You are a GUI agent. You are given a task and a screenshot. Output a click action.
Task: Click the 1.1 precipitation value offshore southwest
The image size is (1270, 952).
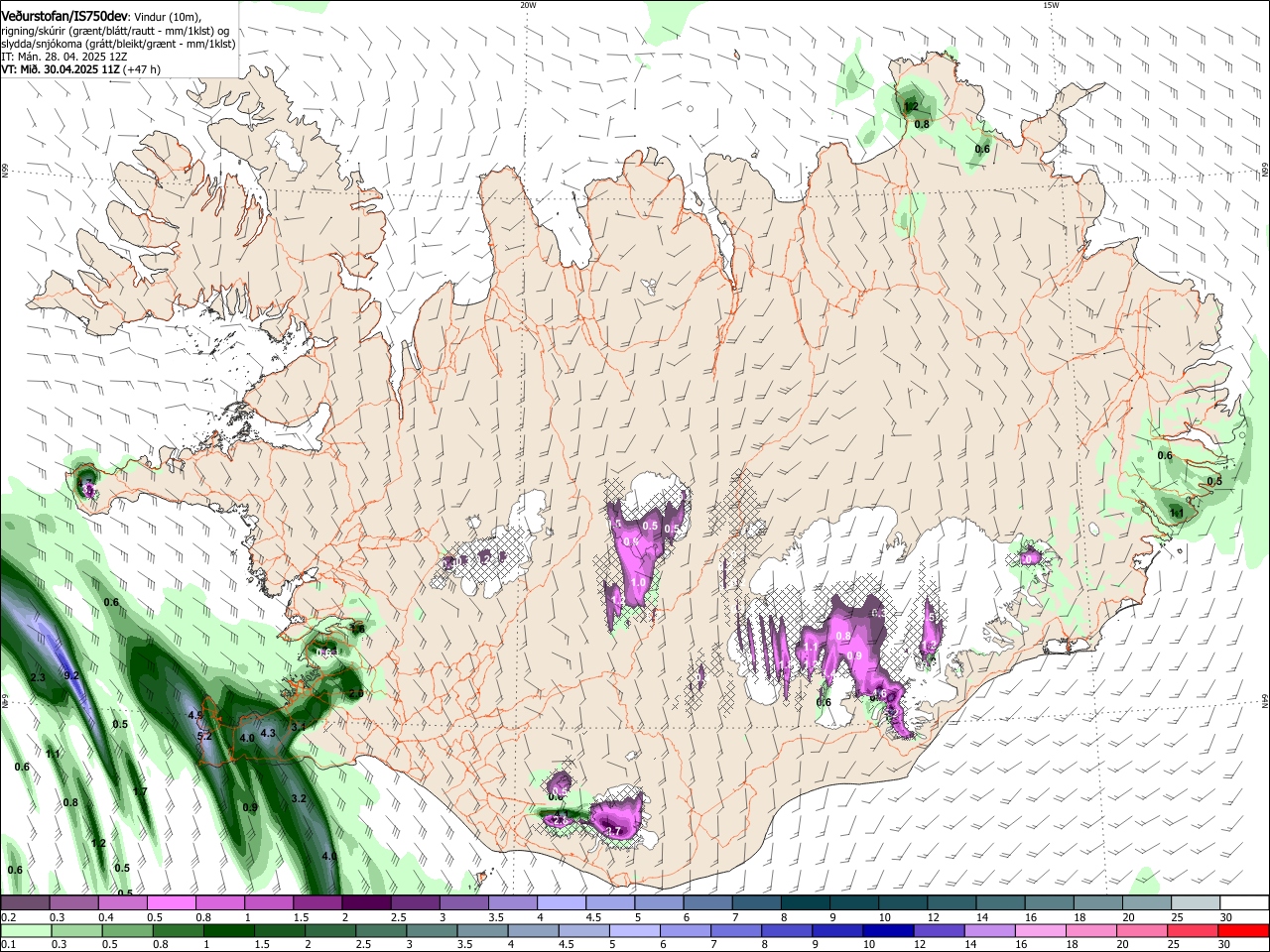tap(53, 755)
